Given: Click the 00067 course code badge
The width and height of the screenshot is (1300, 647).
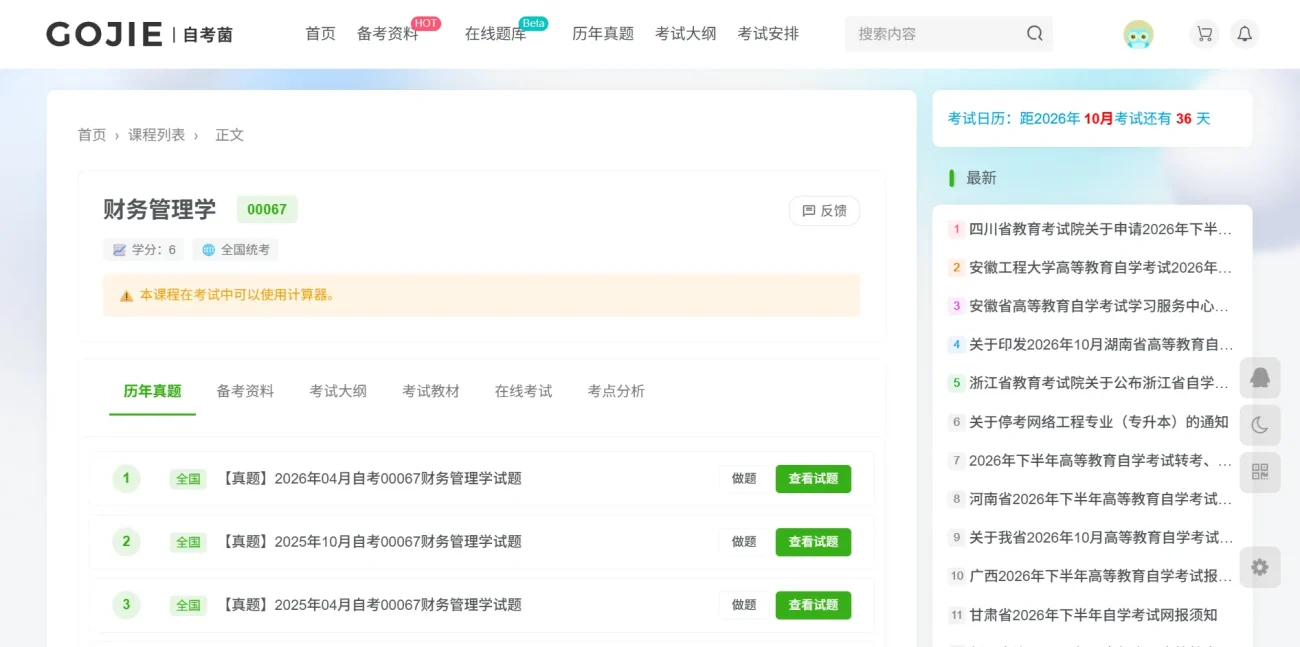Looking at the screenshot, I should pos(267,210).
